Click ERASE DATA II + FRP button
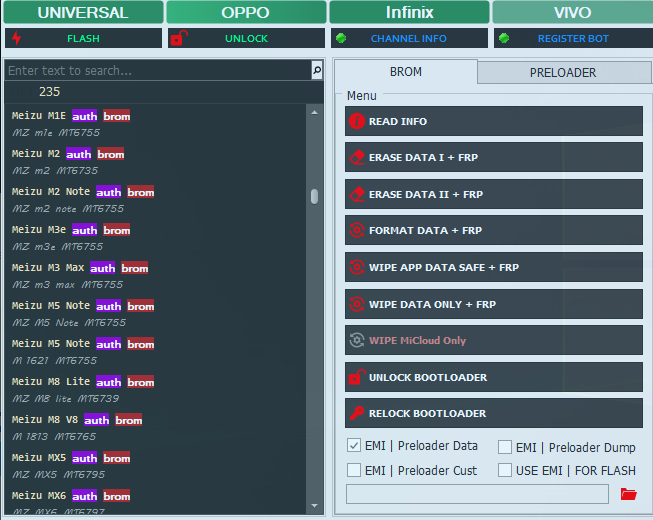This screenshot has width=653, height=520. 493,194
